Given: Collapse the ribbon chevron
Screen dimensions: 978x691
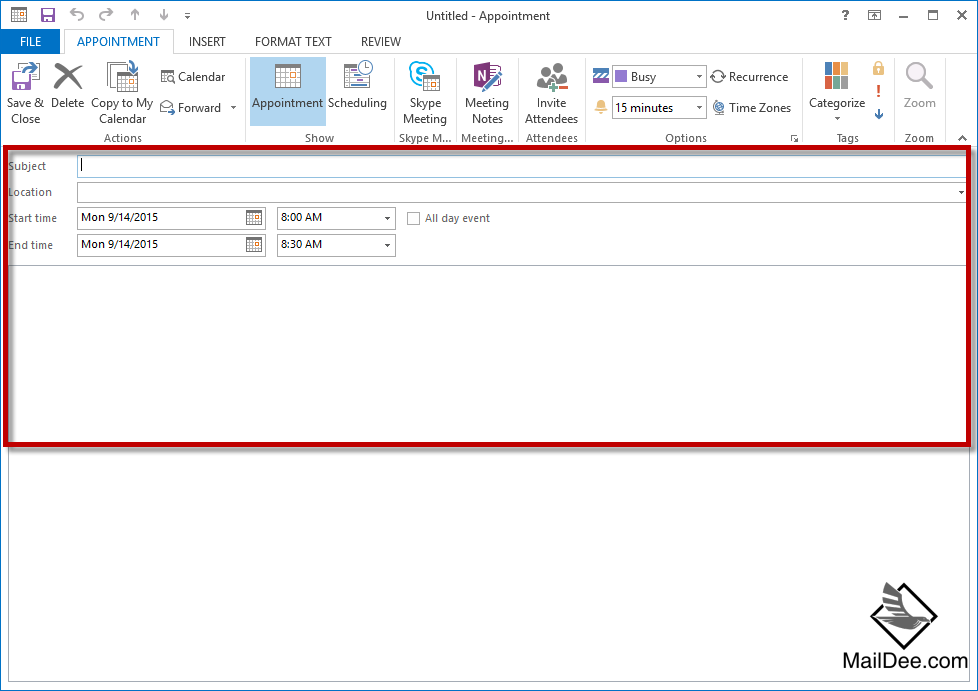Looking at the screenshot, I should (x=962, y=138).
